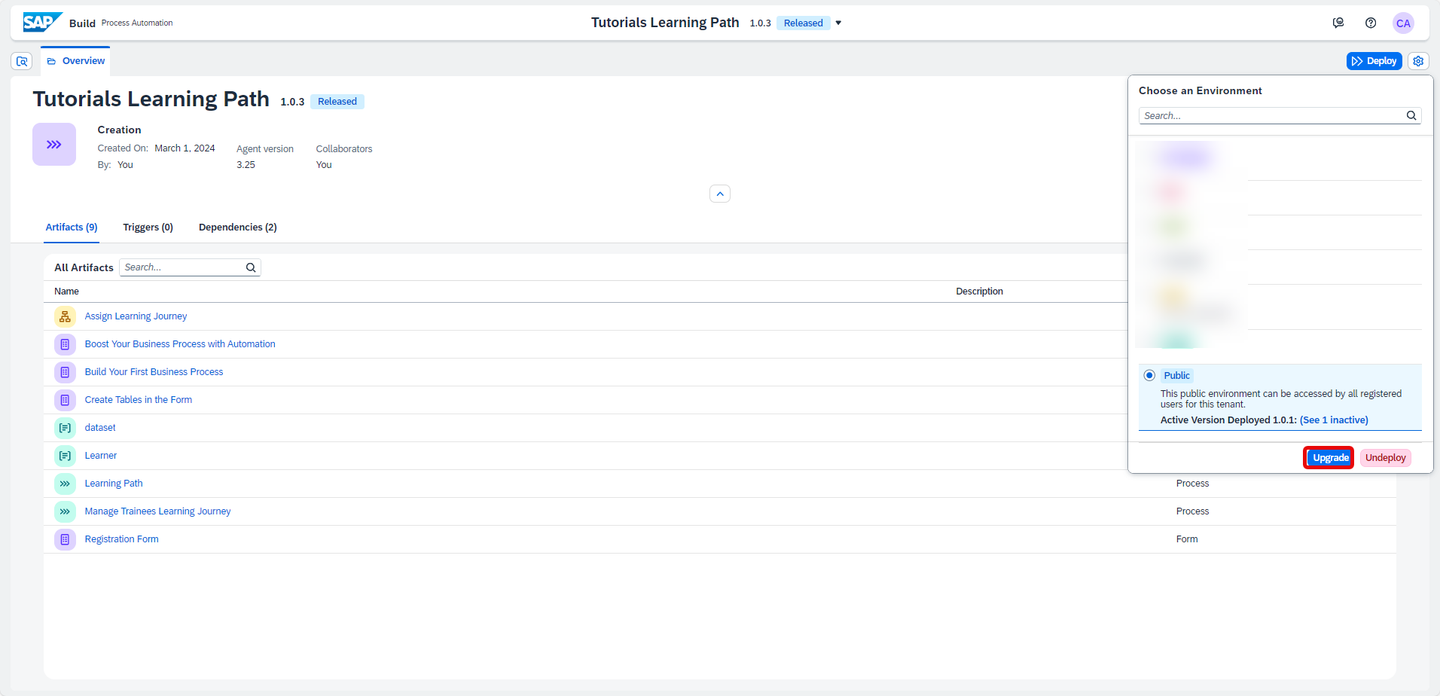Click the search panel icon beside Overview
Viewport: 1440px width, 696px height.
[x=22, y=61]
